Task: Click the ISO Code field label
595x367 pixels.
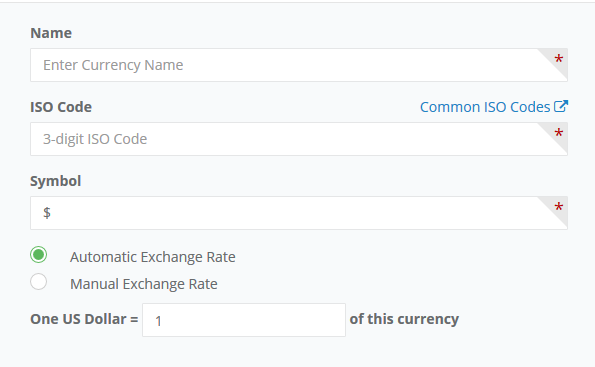Action: click(x=61, y=107)
